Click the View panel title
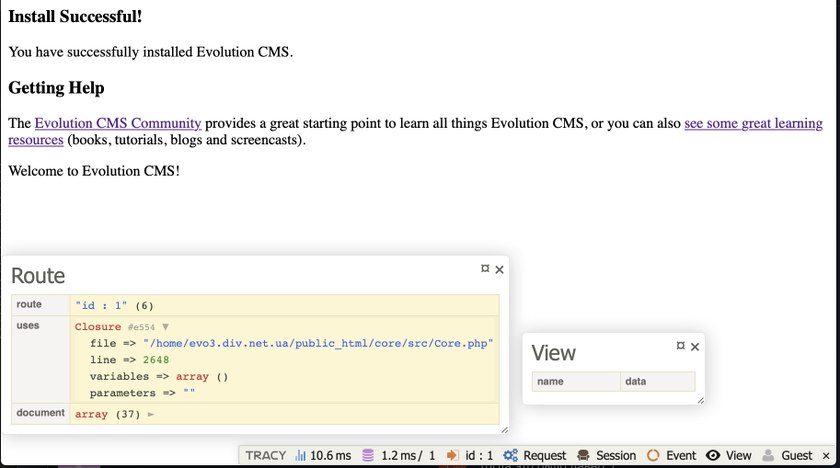This screenshot has width=840, height=468. 553,353
